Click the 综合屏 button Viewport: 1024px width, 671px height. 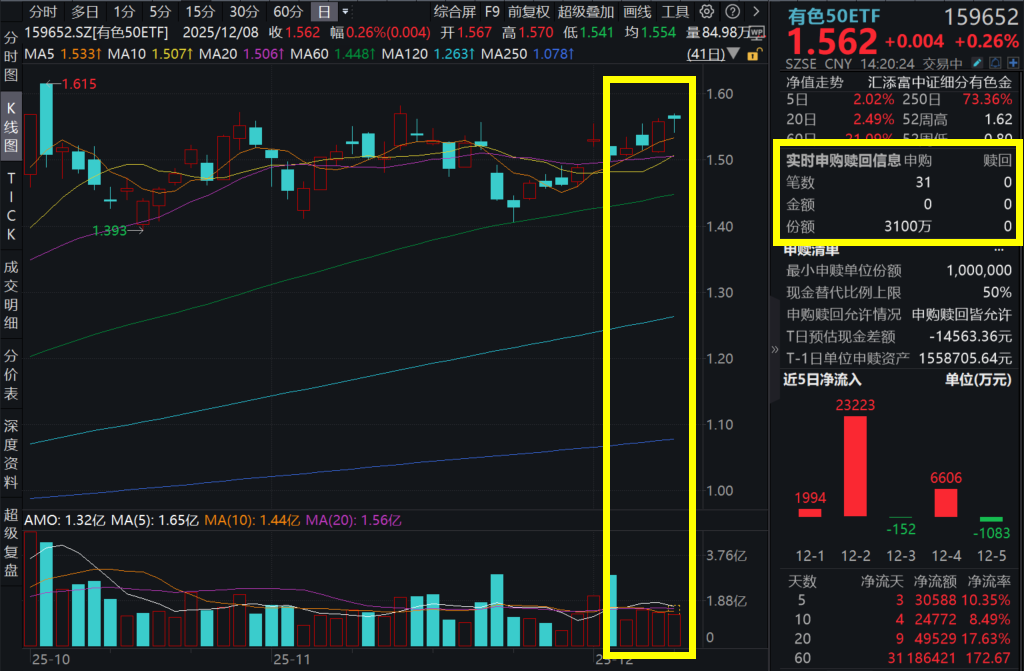coord(456,10)
